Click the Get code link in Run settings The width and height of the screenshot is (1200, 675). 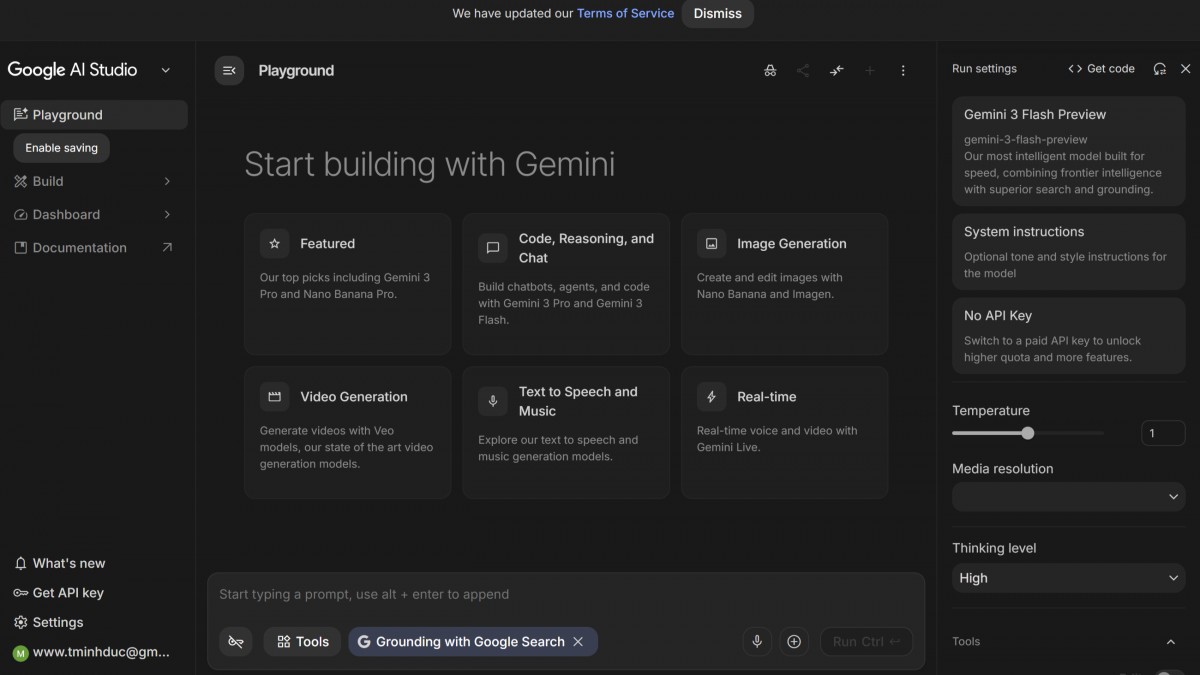(1101, 68)
